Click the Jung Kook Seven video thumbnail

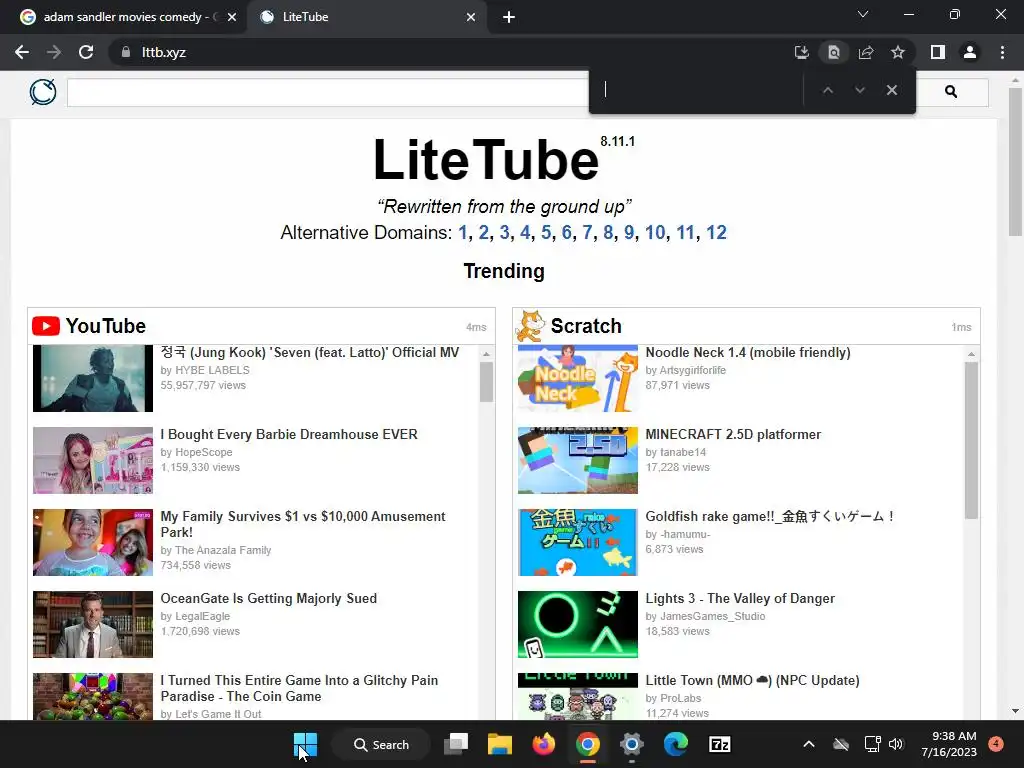93,378
